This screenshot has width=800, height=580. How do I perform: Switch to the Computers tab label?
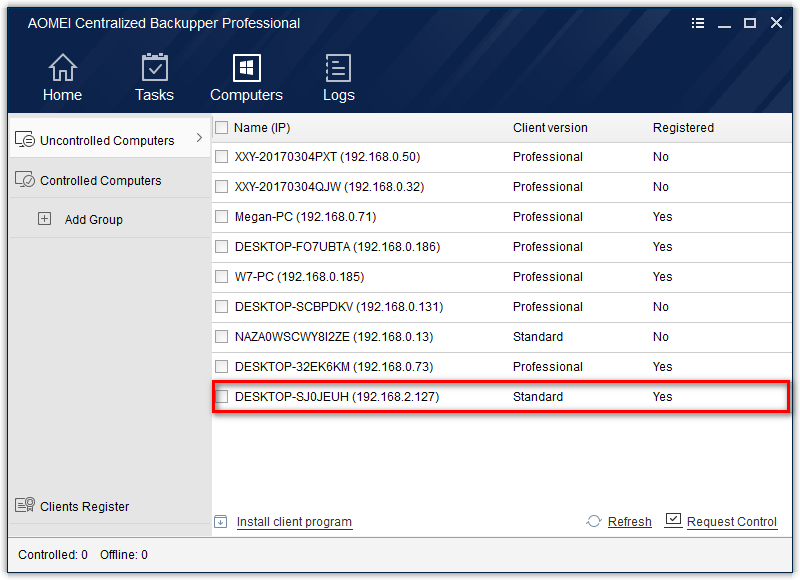246,95
